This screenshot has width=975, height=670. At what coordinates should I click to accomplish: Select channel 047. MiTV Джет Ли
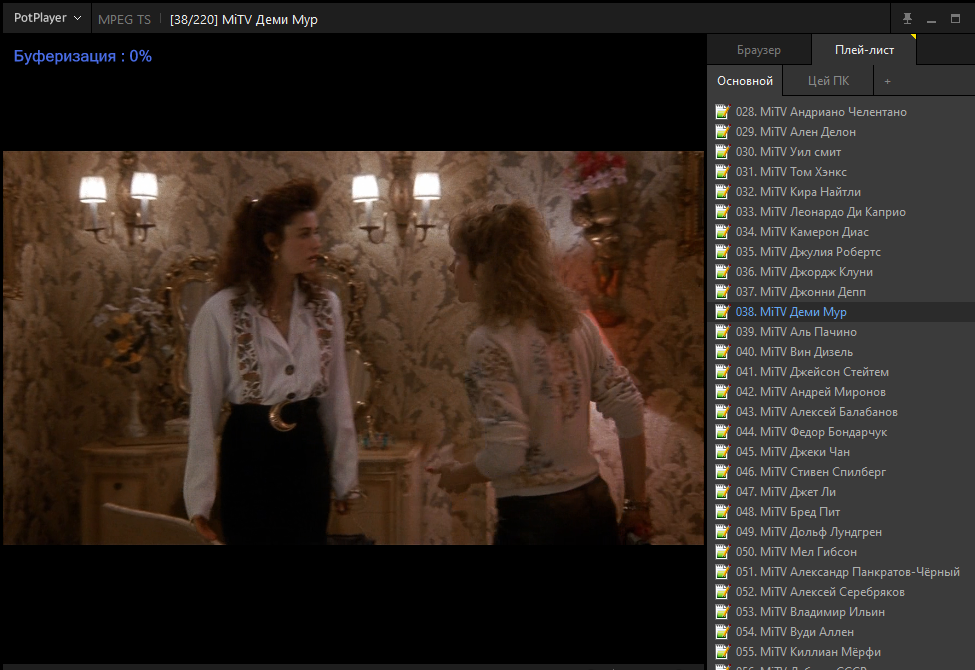841,492
